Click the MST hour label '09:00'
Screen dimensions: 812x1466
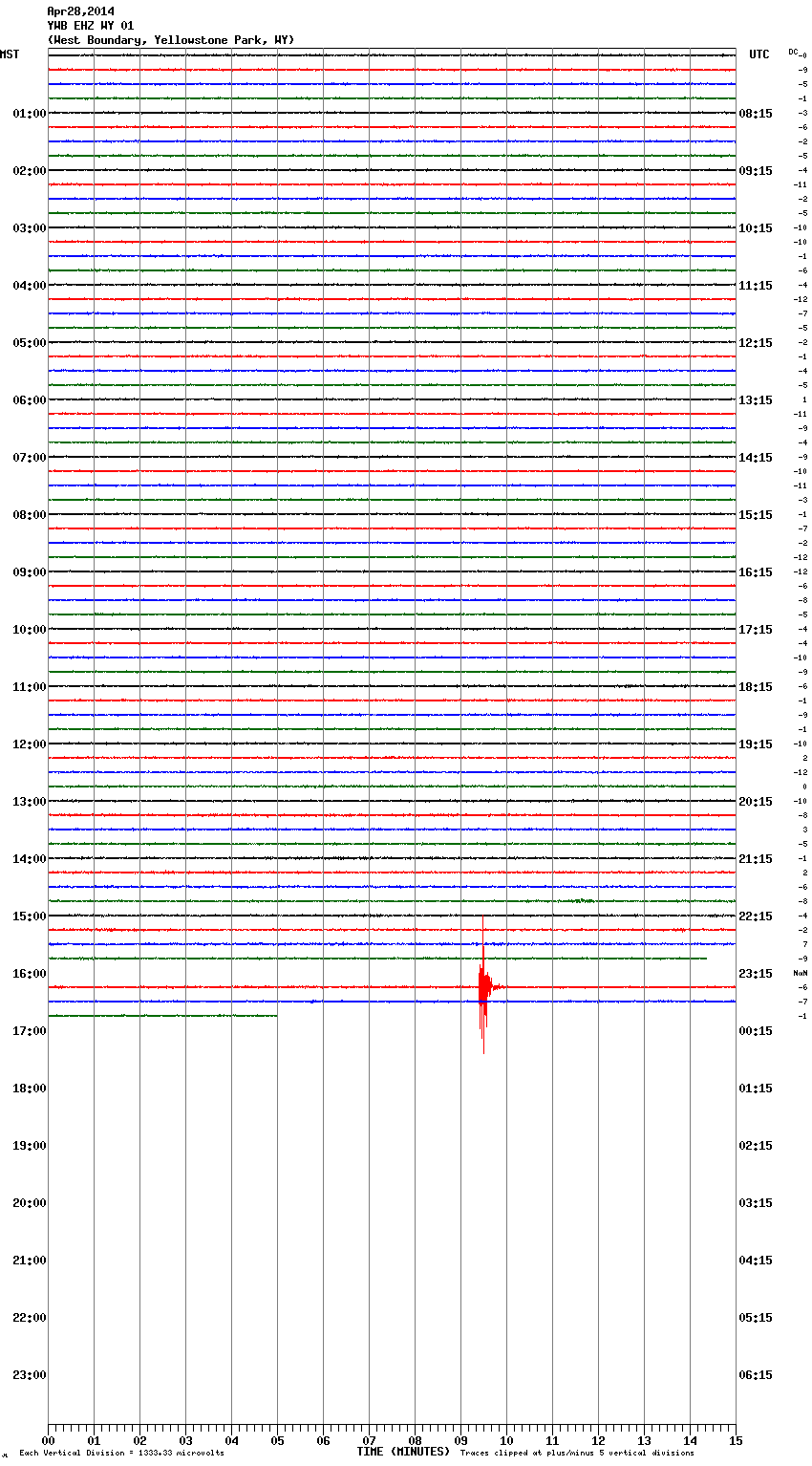(x=30, y=572)
